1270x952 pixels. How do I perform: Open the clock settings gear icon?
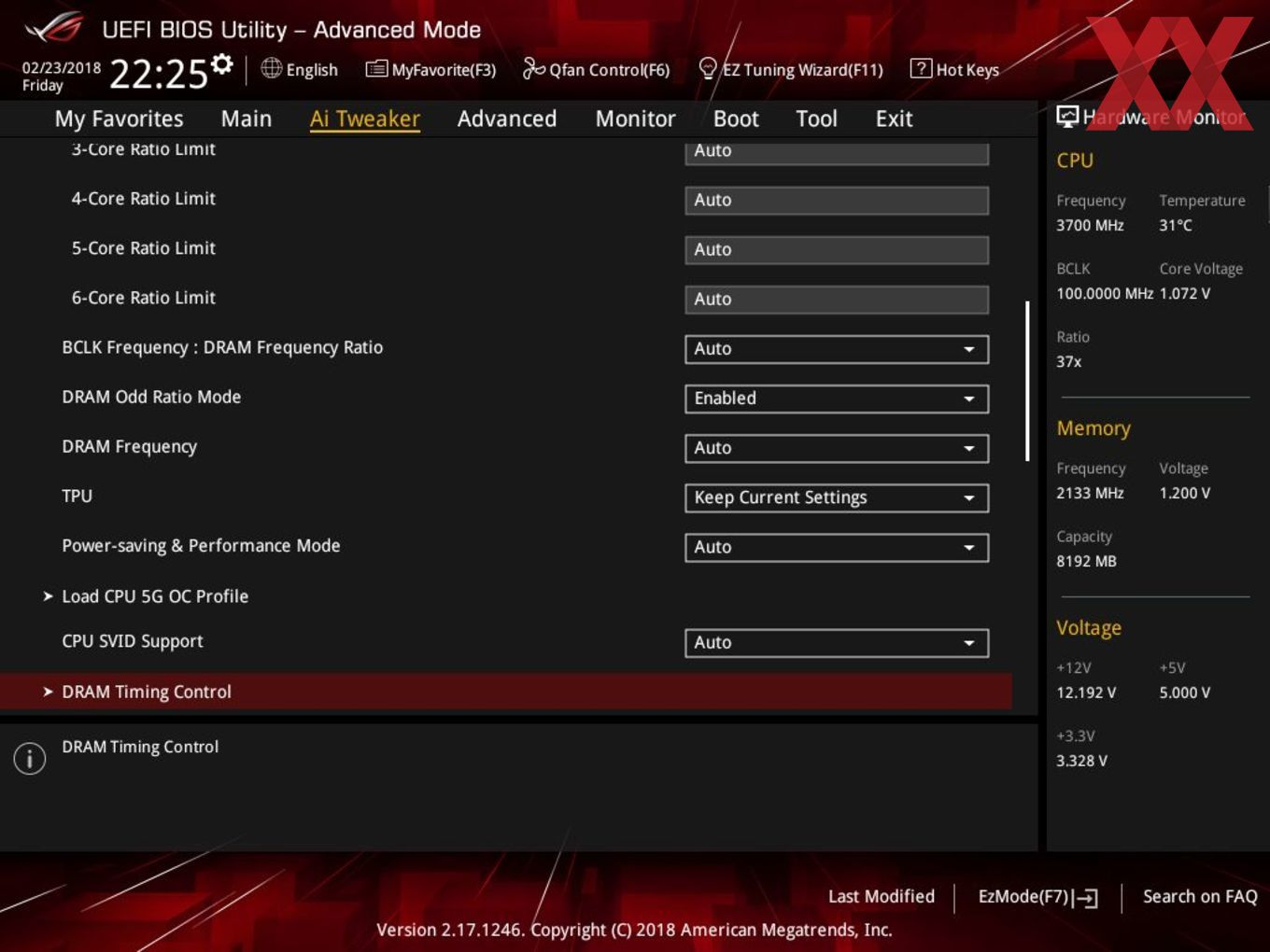tap(221, 63)
